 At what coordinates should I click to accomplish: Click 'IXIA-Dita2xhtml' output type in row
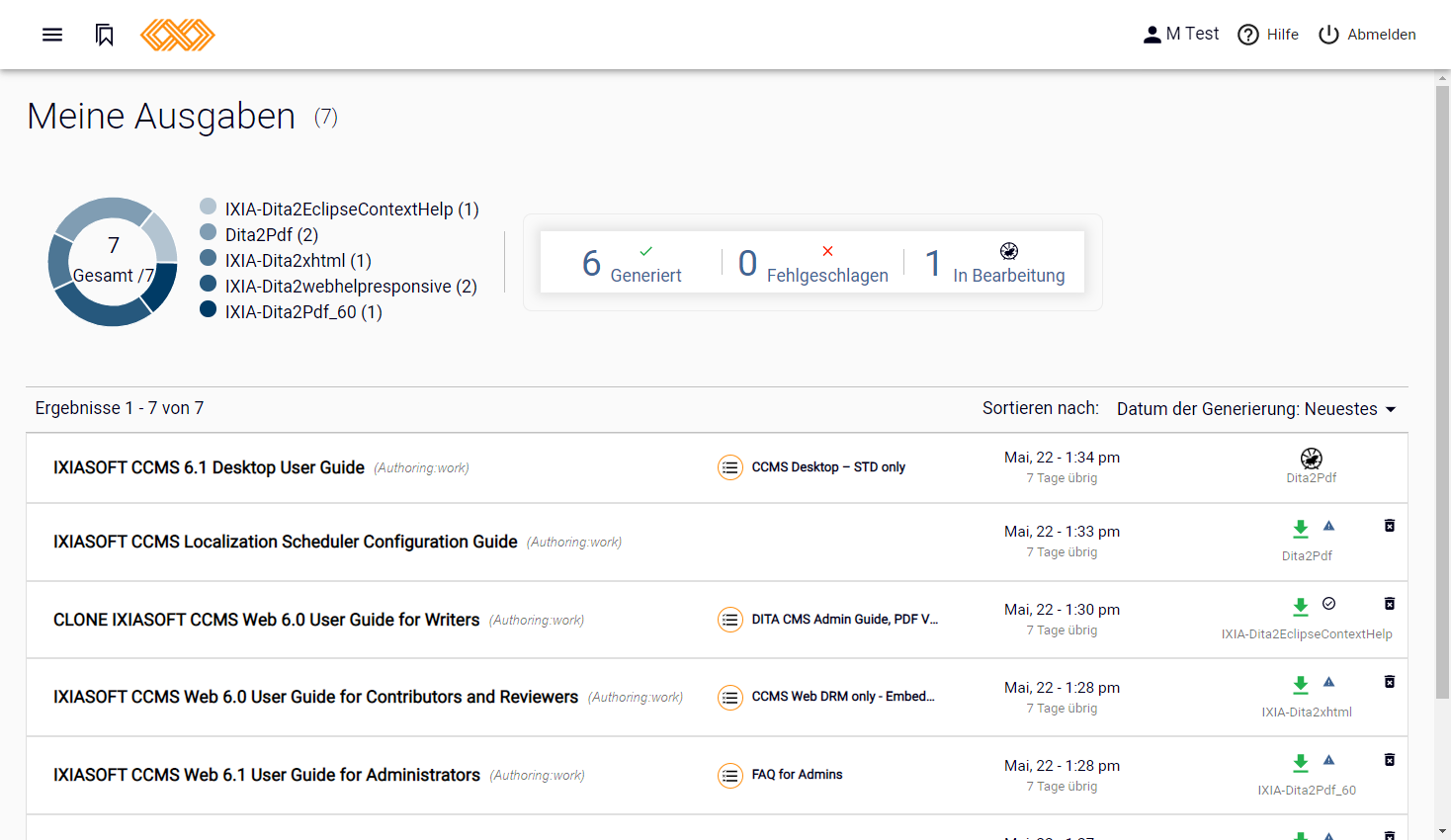pyautogui.click(x=1307, y=713)
